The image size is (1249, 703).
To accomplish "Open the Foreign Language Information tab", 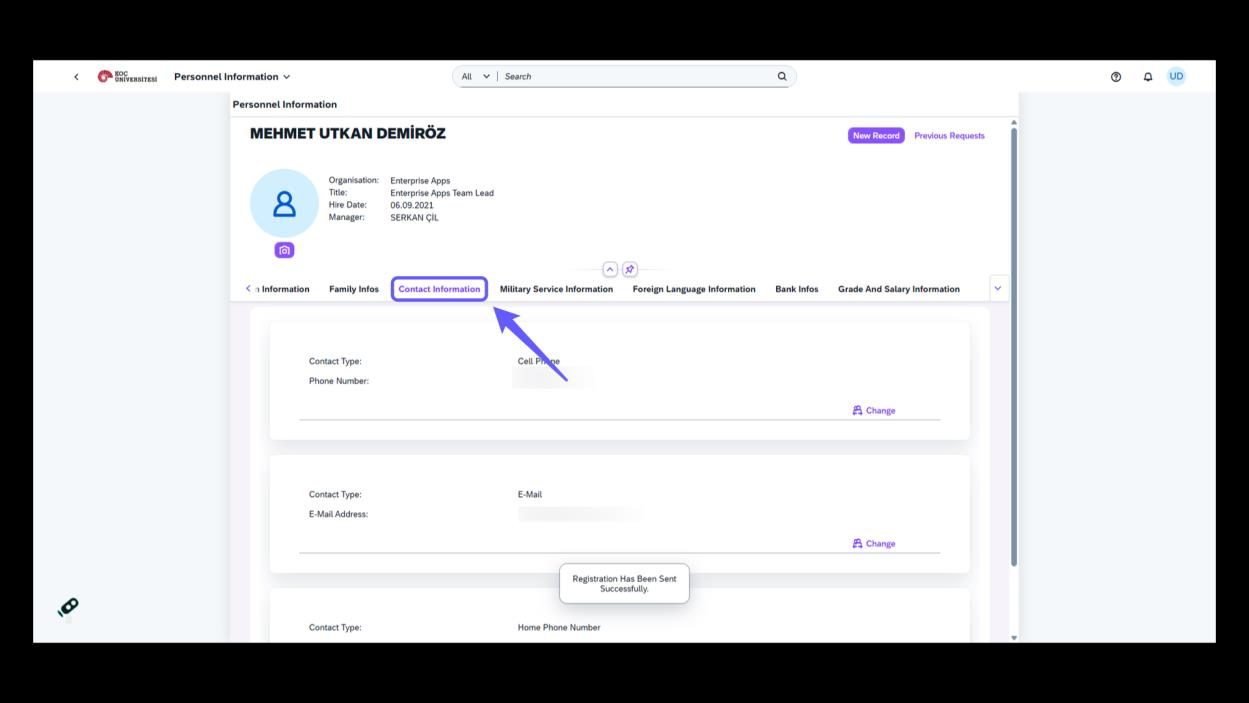I will (694, 289).
